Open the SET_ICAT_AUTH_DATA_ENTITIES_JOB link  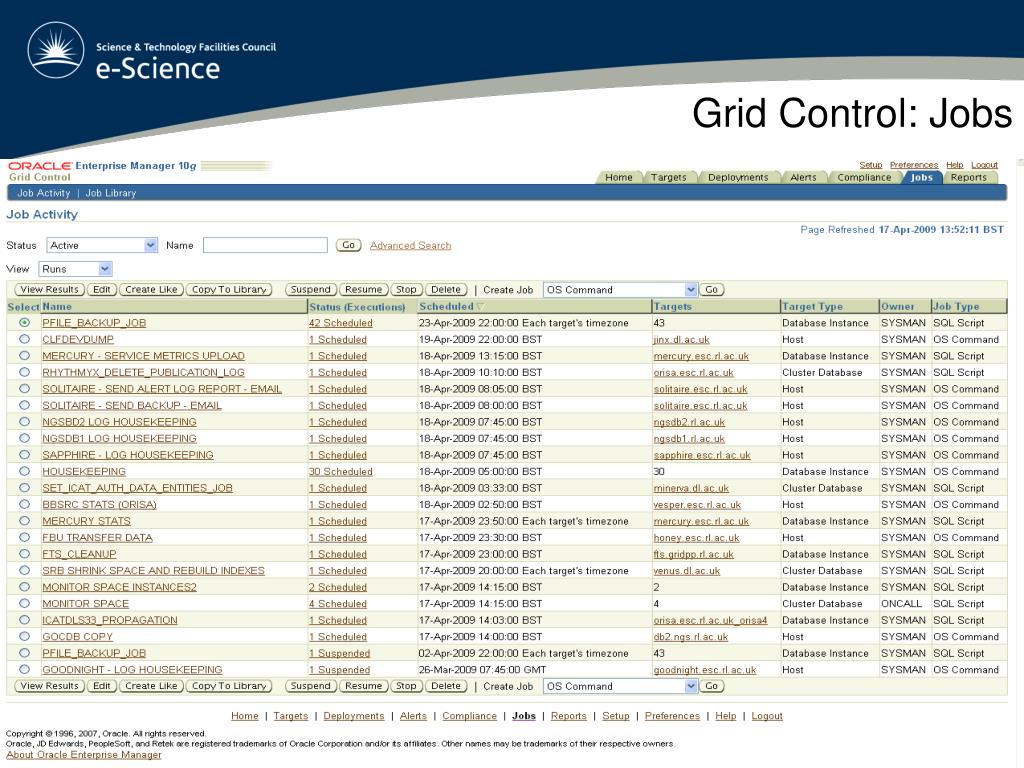(x=137, y=488)
